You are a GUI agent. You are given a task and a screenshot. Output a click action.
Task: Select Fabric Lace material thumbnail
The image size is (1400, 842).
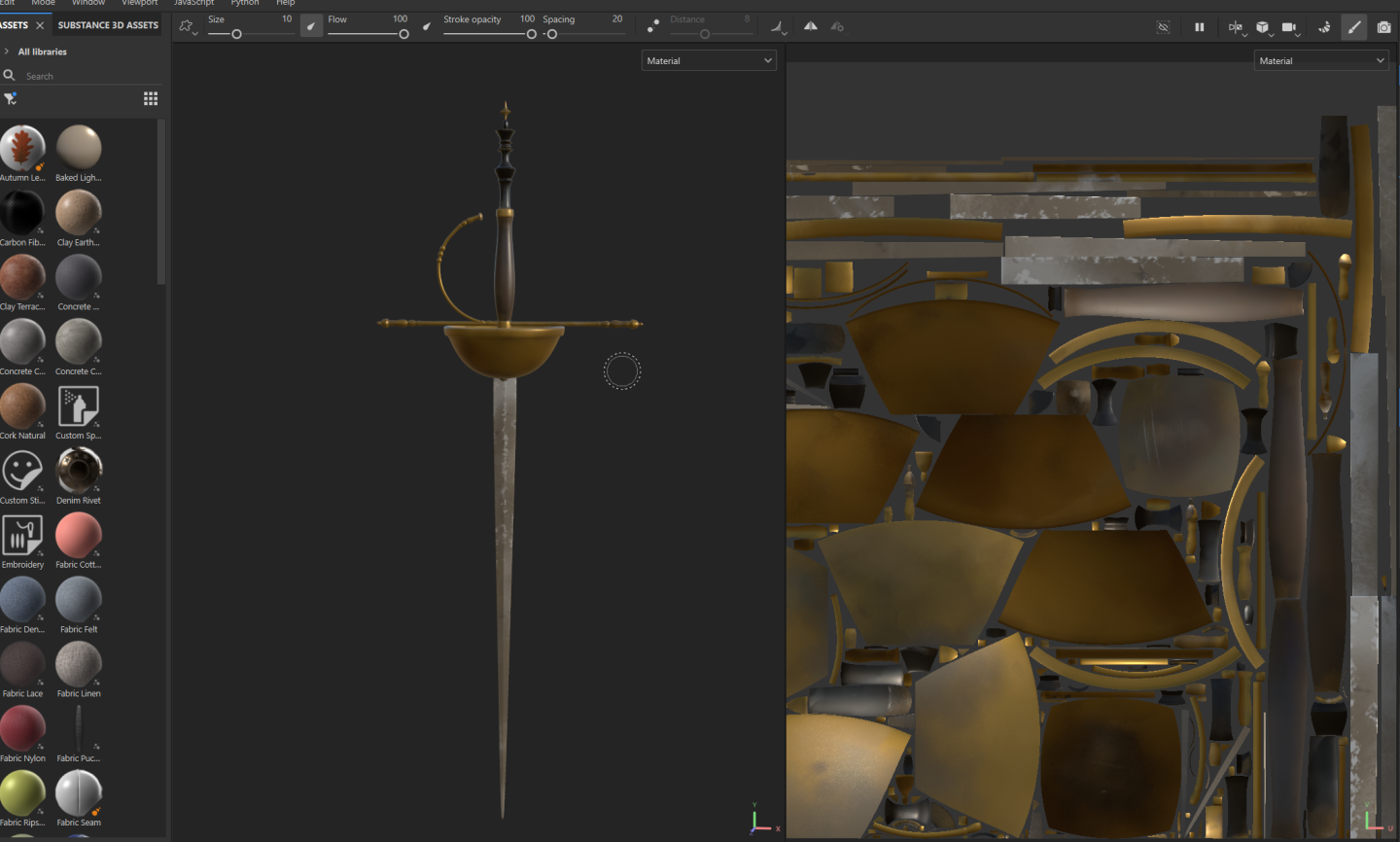coord(22,664)
